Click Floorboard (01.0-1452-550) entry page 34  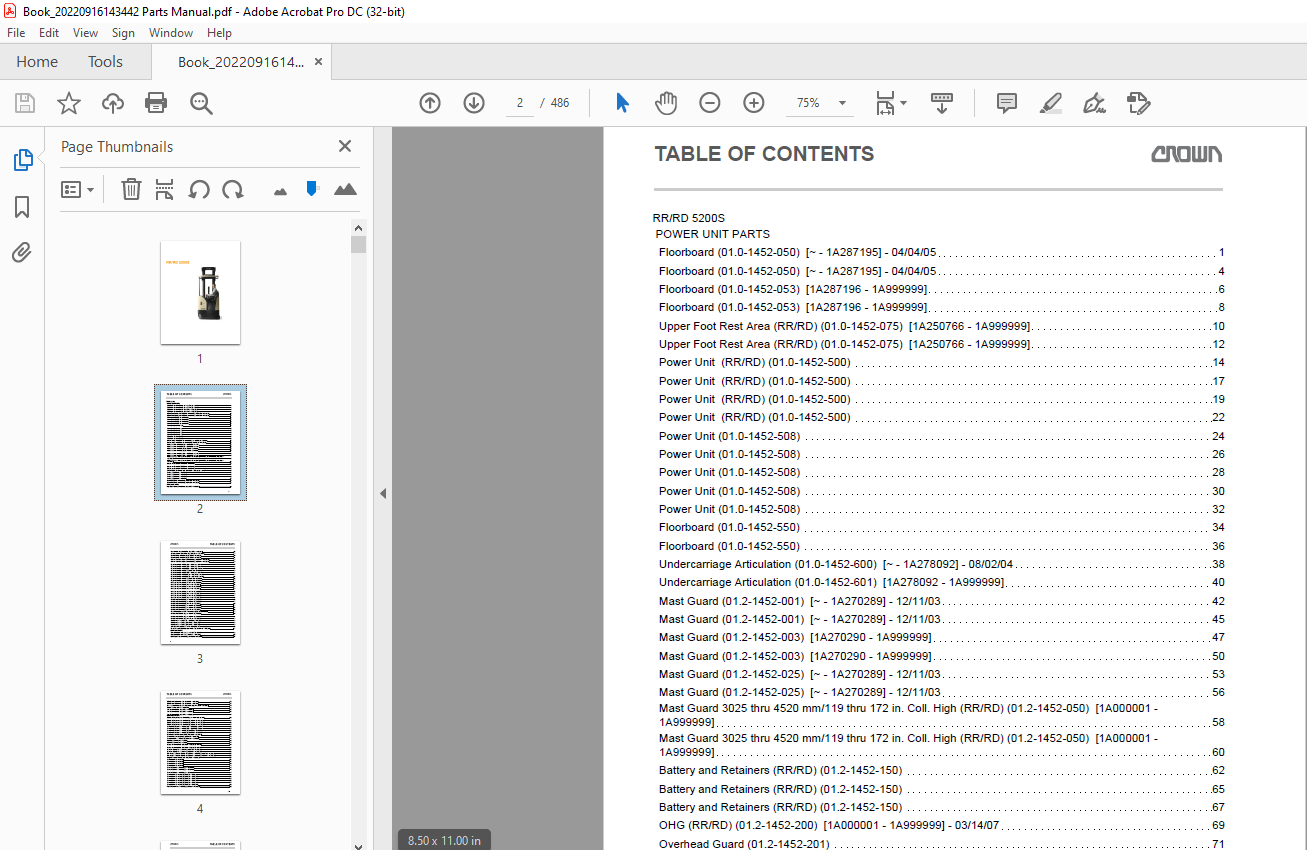[941, 527]
